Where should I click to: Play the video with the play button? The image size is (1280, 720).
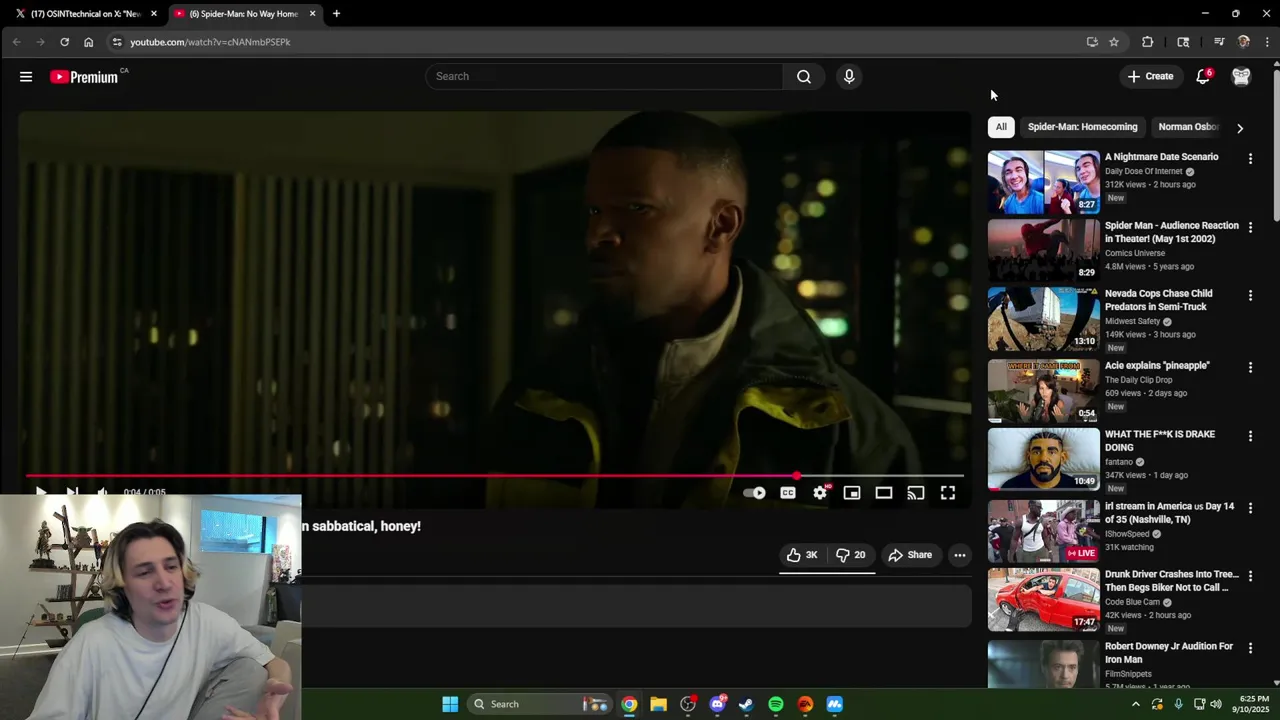[41, 492]
